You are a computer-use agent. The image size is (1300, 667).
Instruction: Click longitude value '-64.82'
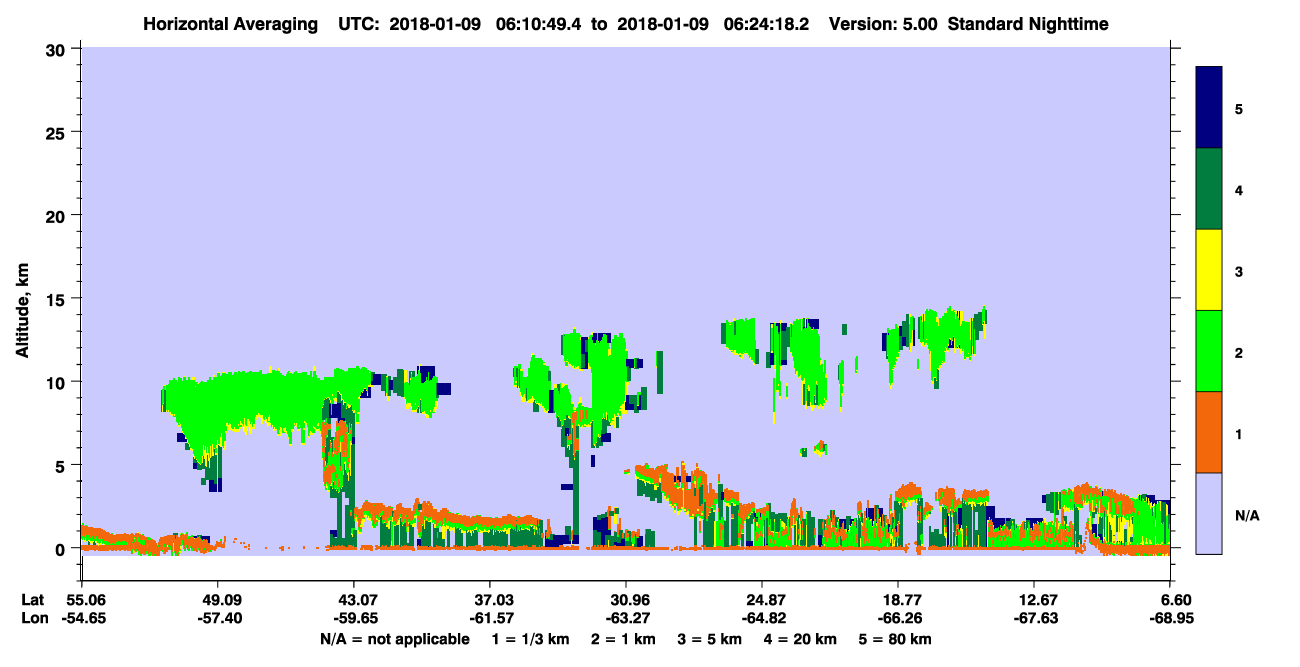coord(762,619)
